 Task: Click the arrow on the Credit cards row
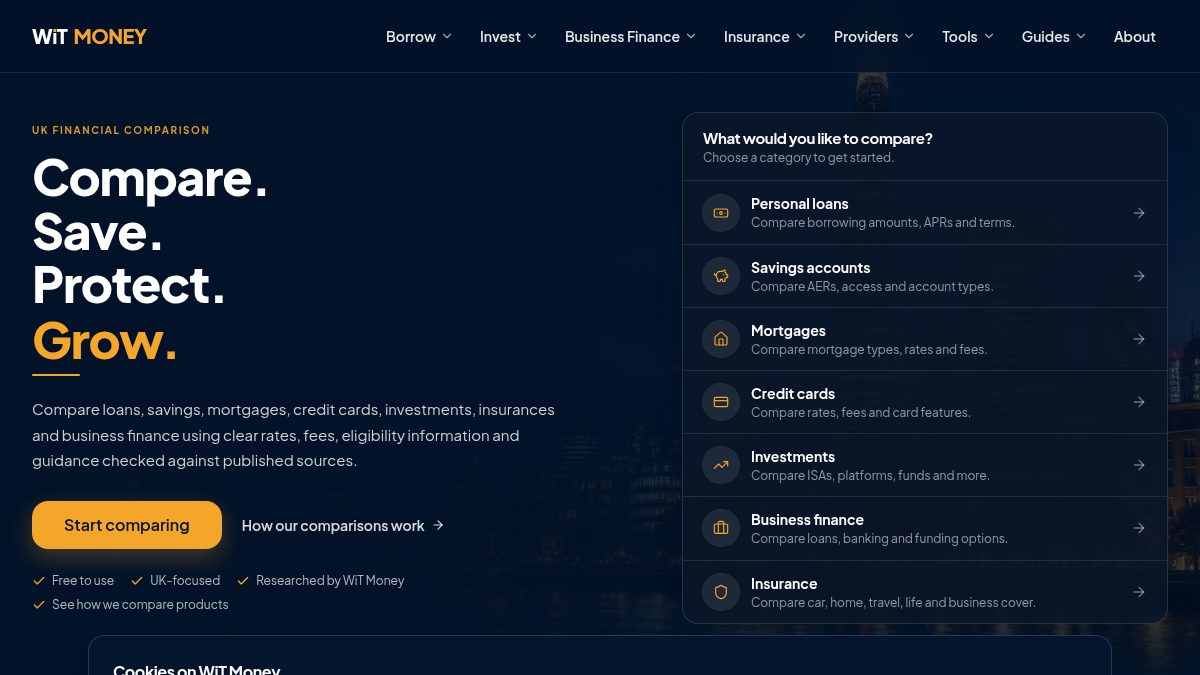pyautogui.click(x=1139, y=402)
